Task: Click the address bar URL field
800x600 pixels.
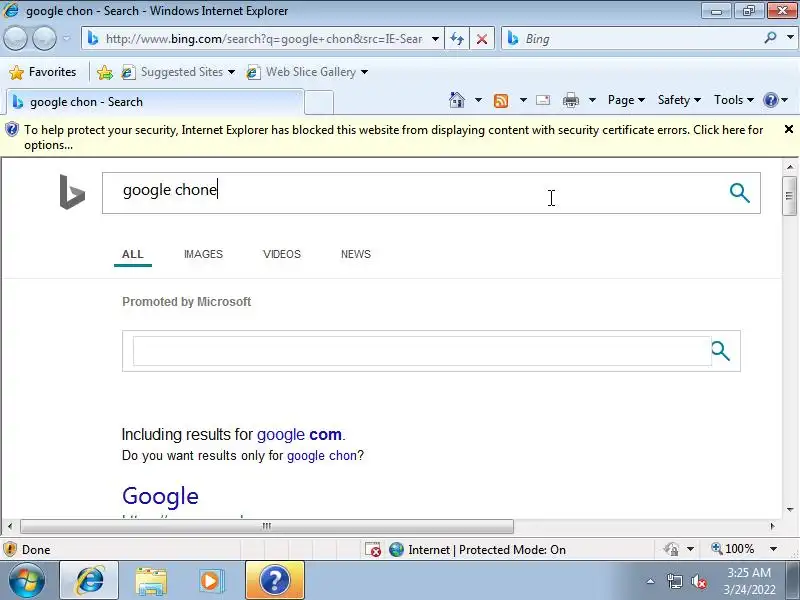Action: coord(263,39)
